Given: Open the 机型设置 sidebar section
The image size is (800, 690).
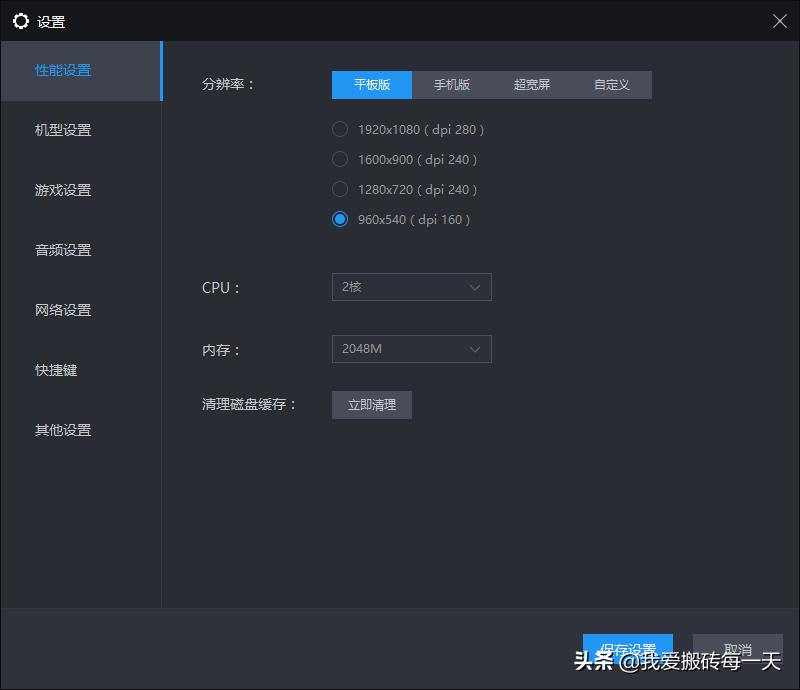Looking at the screenshot, I should (64, 130).
